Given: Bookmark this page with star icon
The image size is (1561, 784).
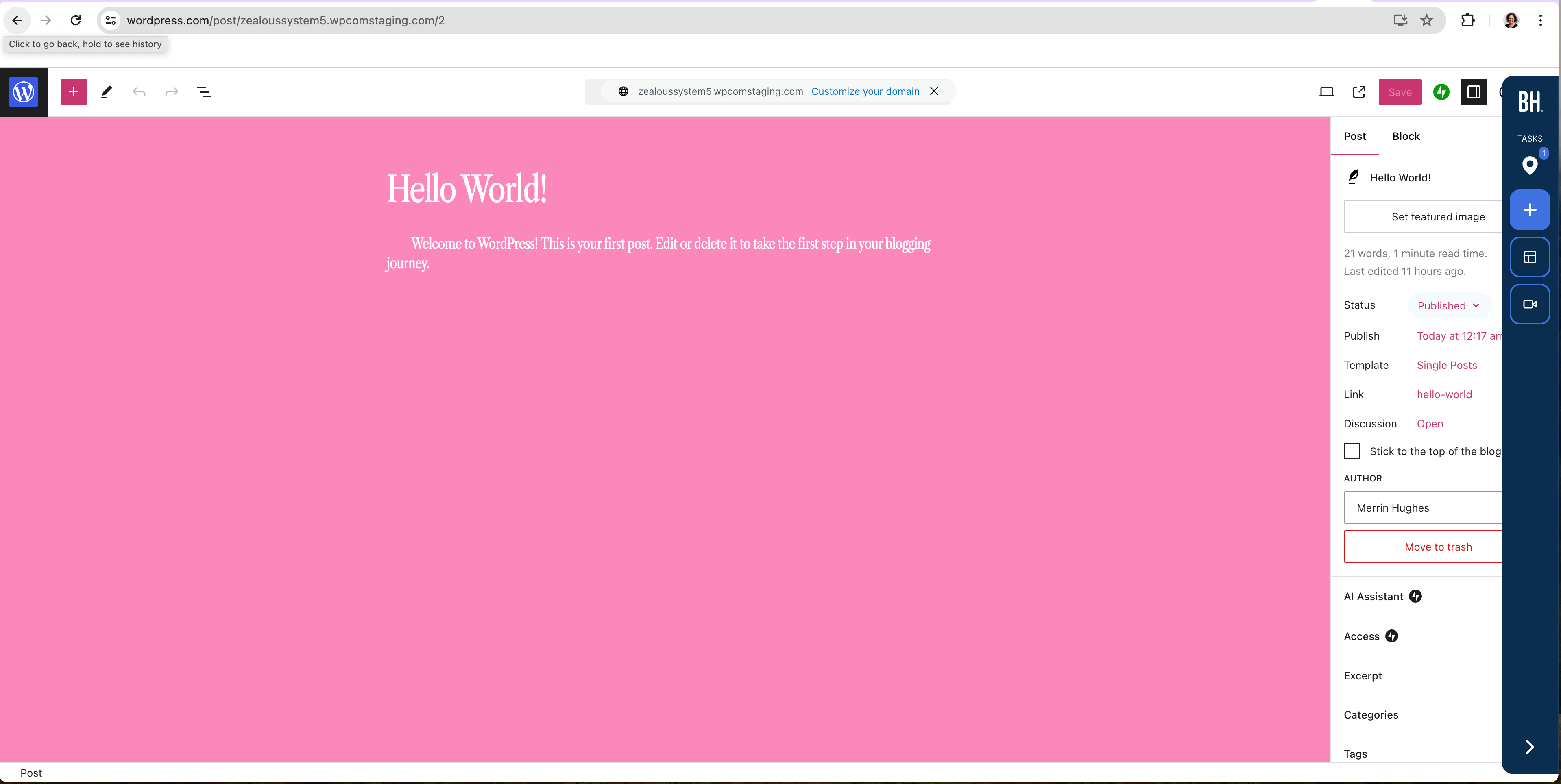Looking at the screenshot, I should click(1427, 20).
